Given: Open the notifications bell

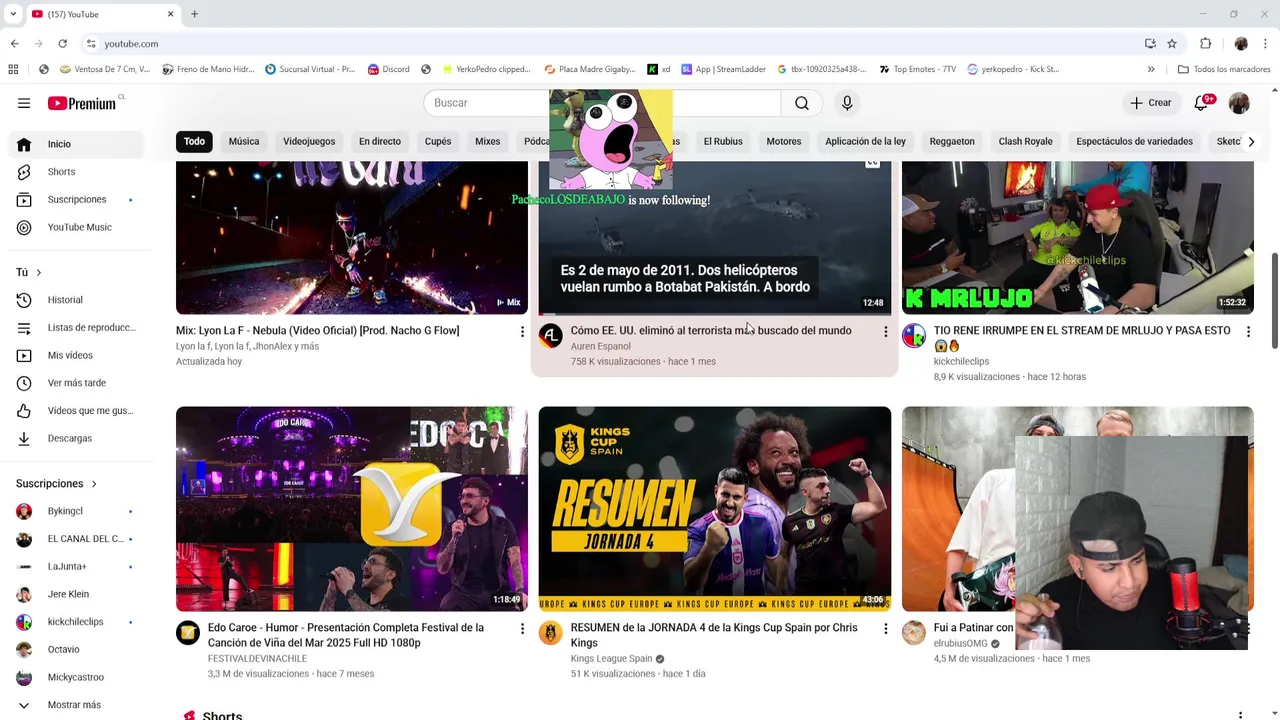Looking at the screenshot, I should tap(1202, 103).
